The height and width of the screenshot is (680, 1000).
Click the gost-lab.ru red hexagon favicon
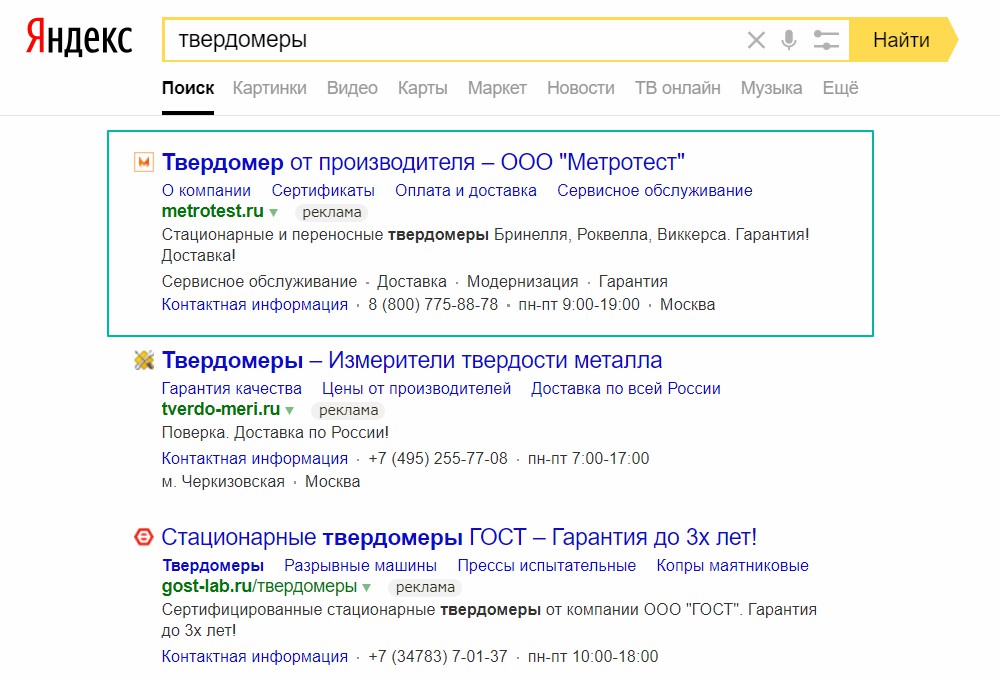tap(144, 538)
